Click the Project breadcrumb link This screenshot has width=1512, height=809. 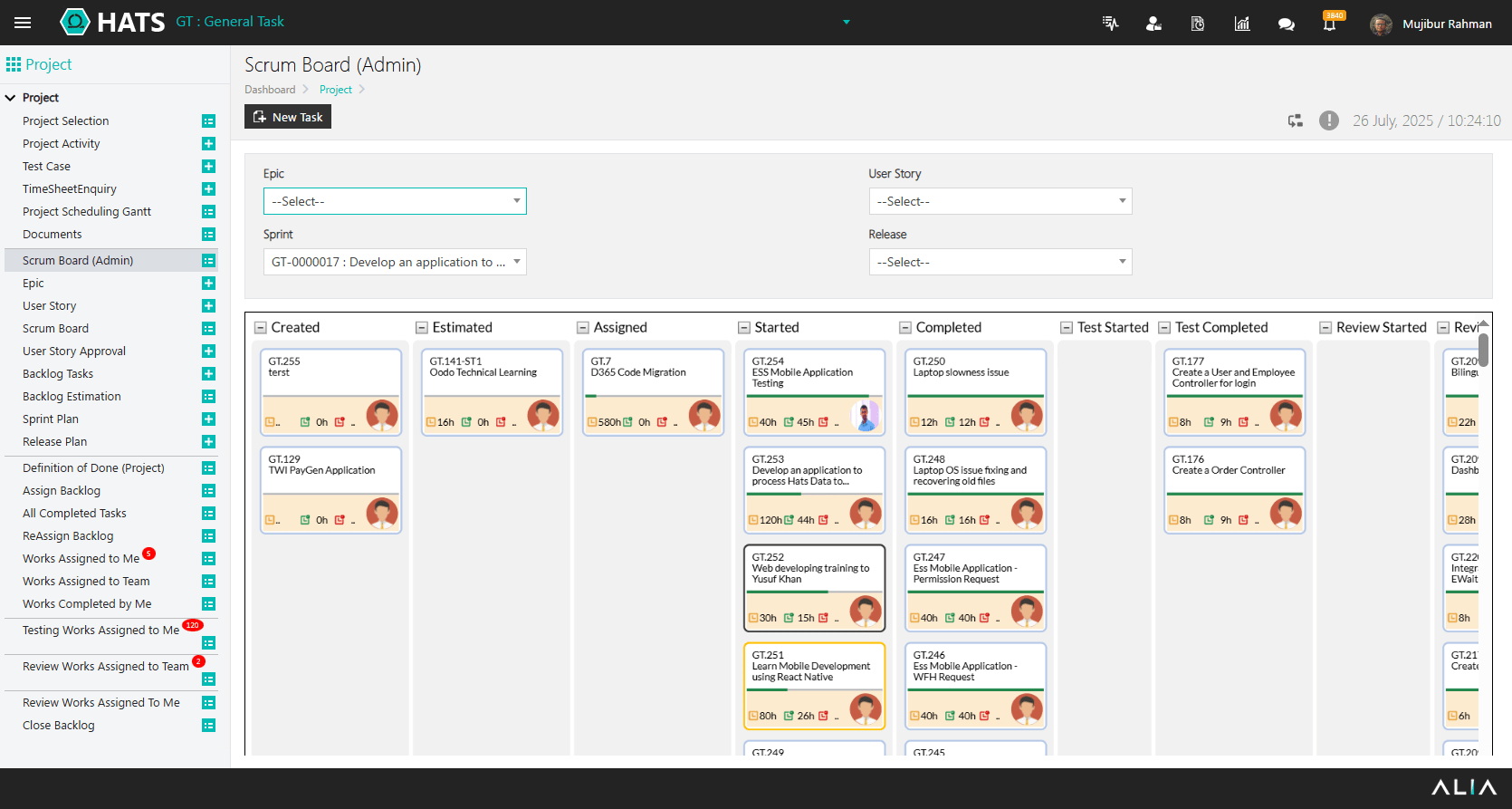(x=335, y=90)
